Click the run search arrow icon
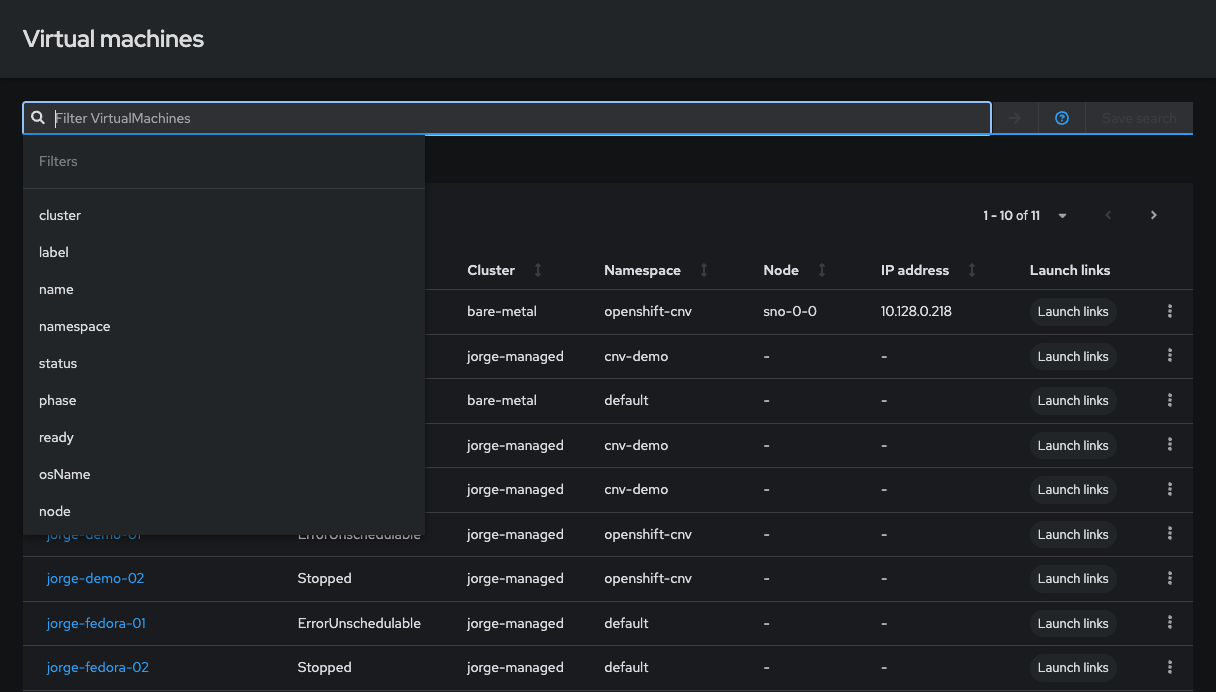This screenshot has height=692, width=1216. 1015,118
